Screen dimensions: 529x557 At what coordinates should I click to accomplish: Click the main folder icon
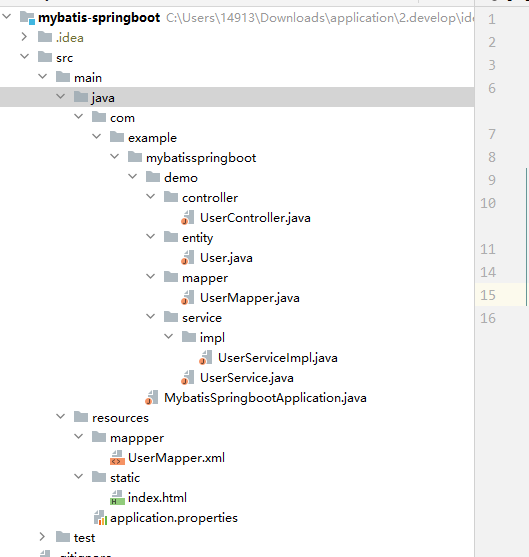point(63,77)
